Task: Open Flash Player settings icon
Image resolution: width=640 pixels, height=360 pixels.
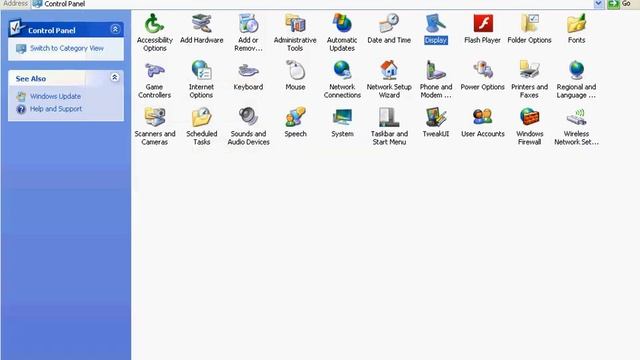Action: (x=482, y=24)
